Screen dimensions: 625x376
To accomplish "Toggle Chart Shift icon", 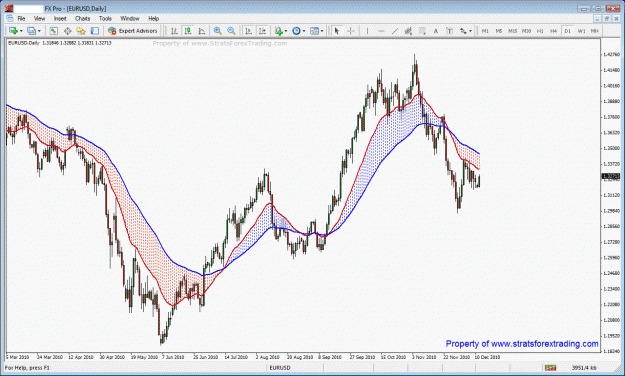I will (x=262, y=31).
